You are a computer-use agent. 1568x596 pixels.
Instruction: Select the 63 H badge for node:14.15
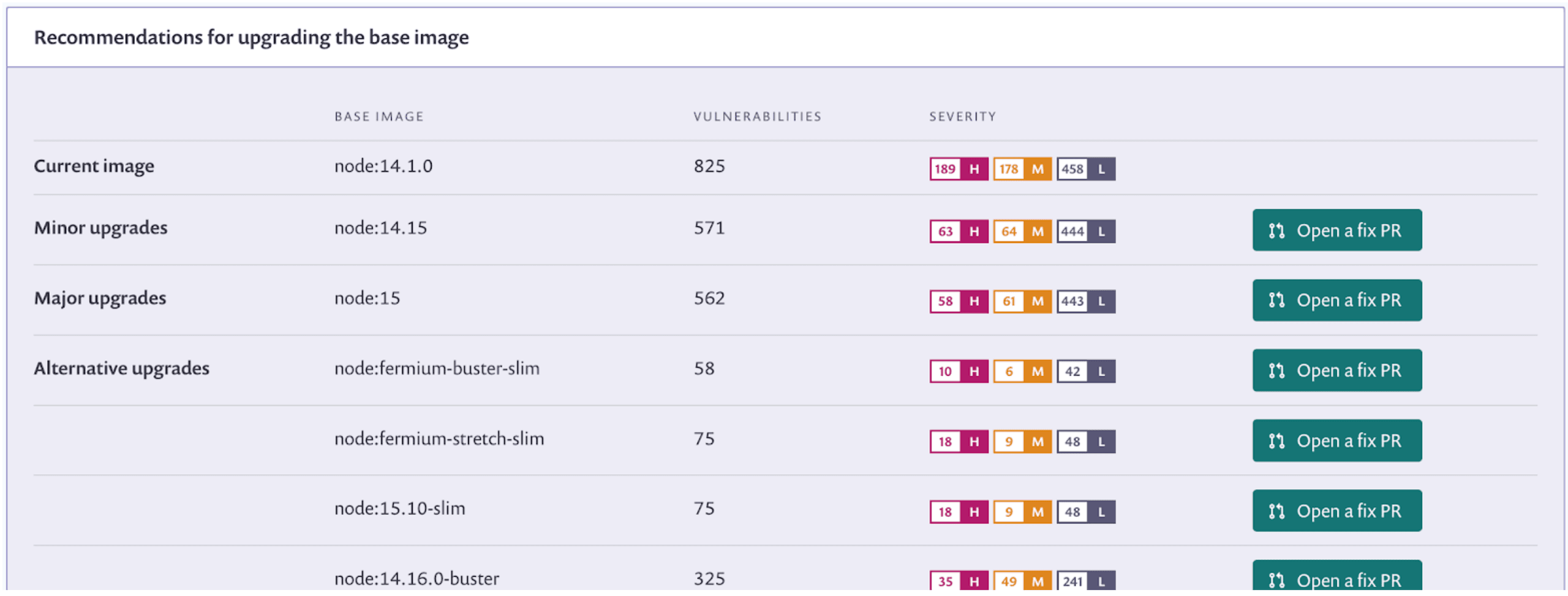click(x=959, y=232)
